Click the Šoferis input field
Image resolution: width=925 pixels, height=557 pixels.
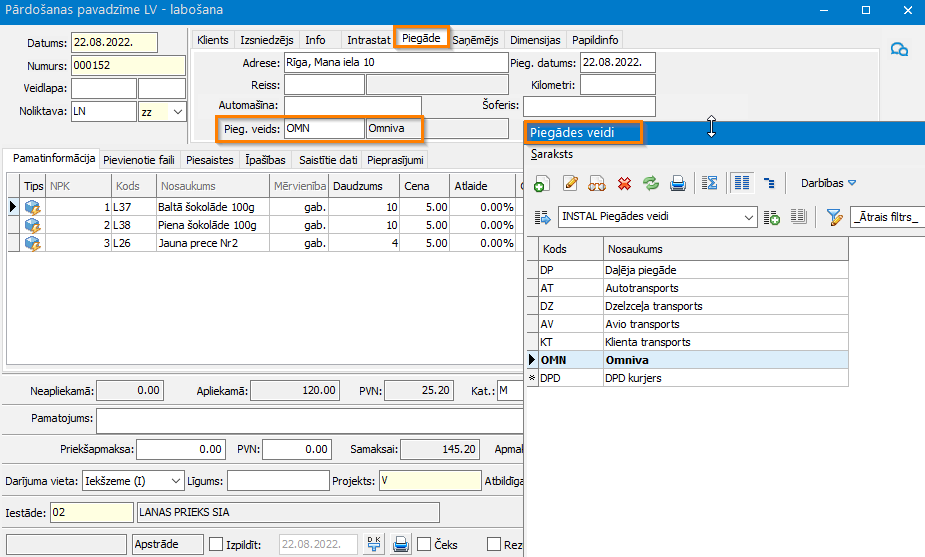(589, 106)
